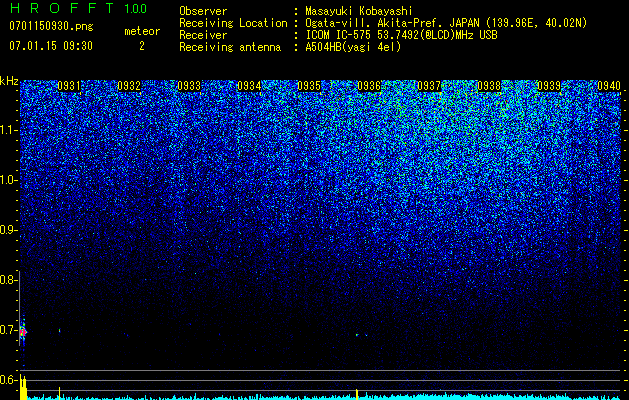Click the HROFFT 1.0.0 title text

78,8
